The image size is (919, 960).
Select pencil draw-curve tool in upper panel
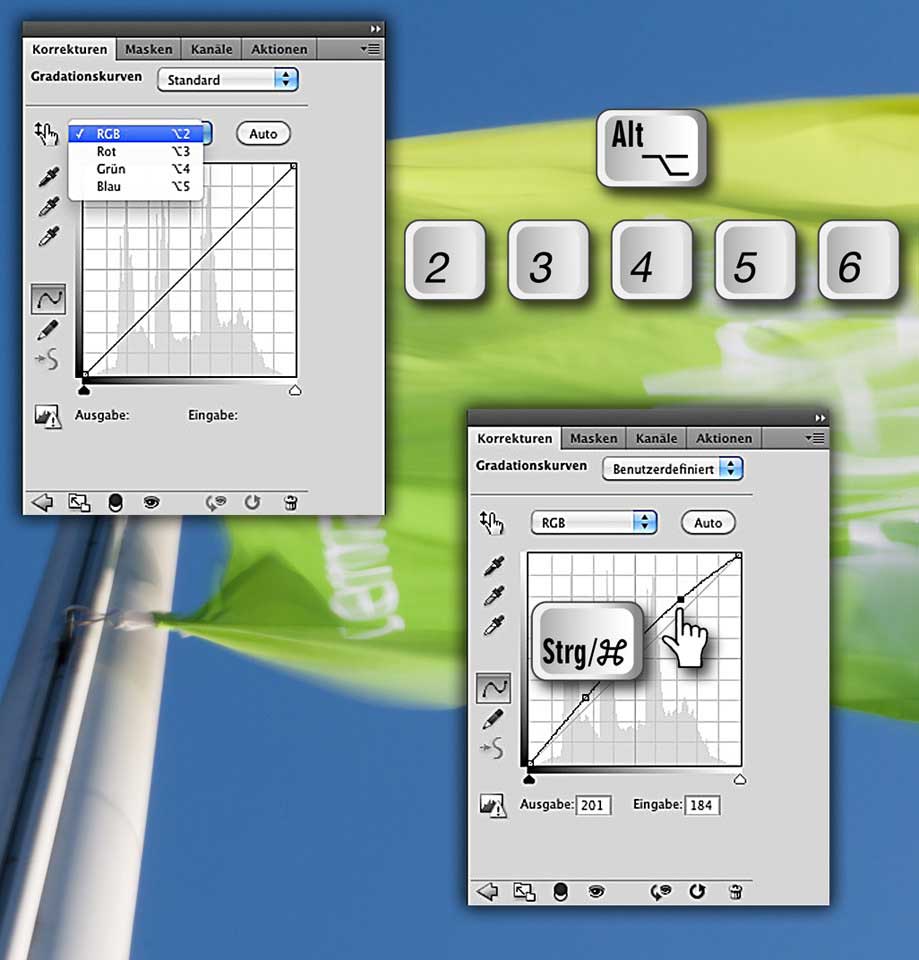click(x=48, y=330)
